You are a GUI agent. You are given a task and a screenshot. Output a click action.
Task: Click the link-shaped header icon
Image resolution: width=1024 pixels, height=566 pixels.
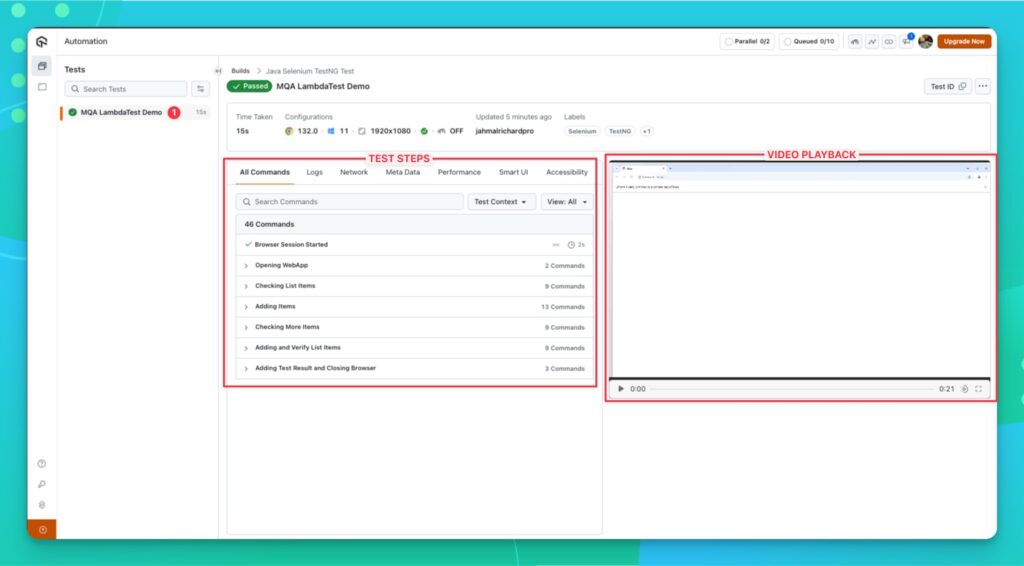click(889, 41)
